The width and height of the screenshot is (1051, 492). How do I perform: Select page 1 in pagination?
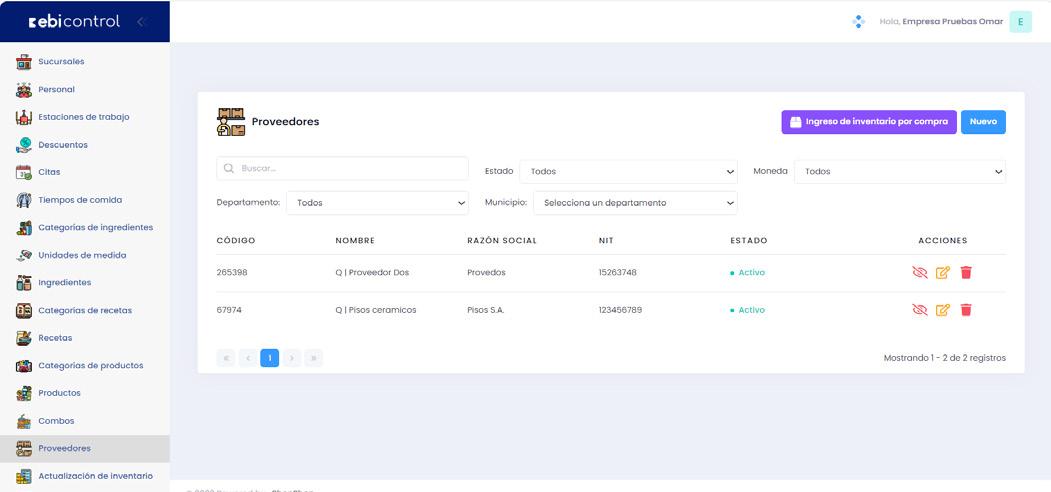coord(269,358)
